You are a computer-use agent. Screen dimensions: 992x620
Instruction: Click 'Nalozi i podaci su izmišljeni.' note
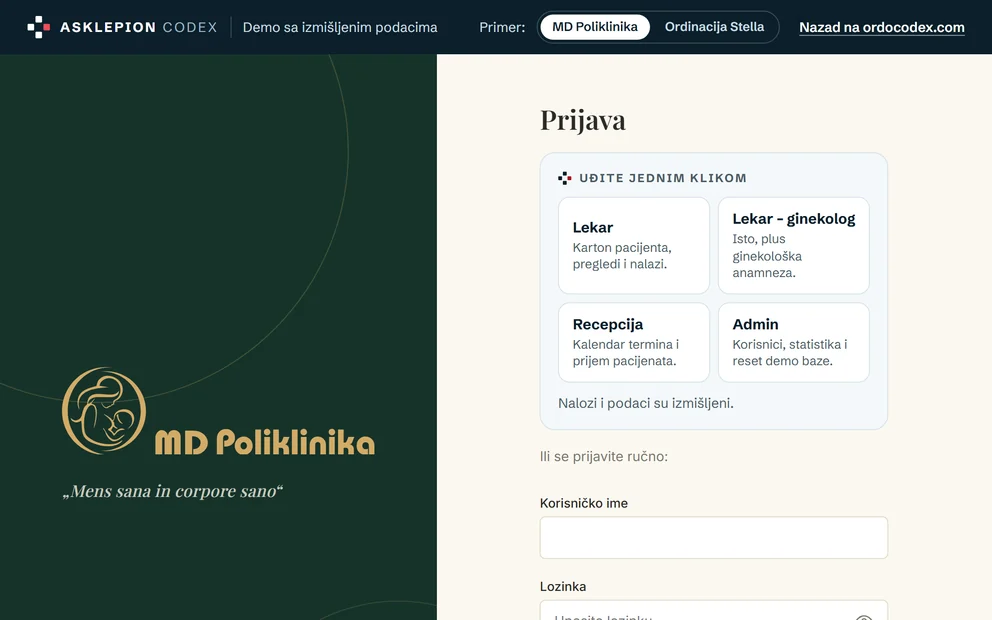(x=646, y=403)
